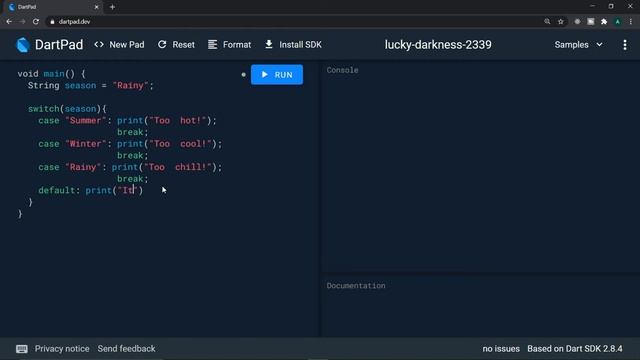
Task: Open the three-dot overflow menu in DartPad
Action: tap(625, 45)
